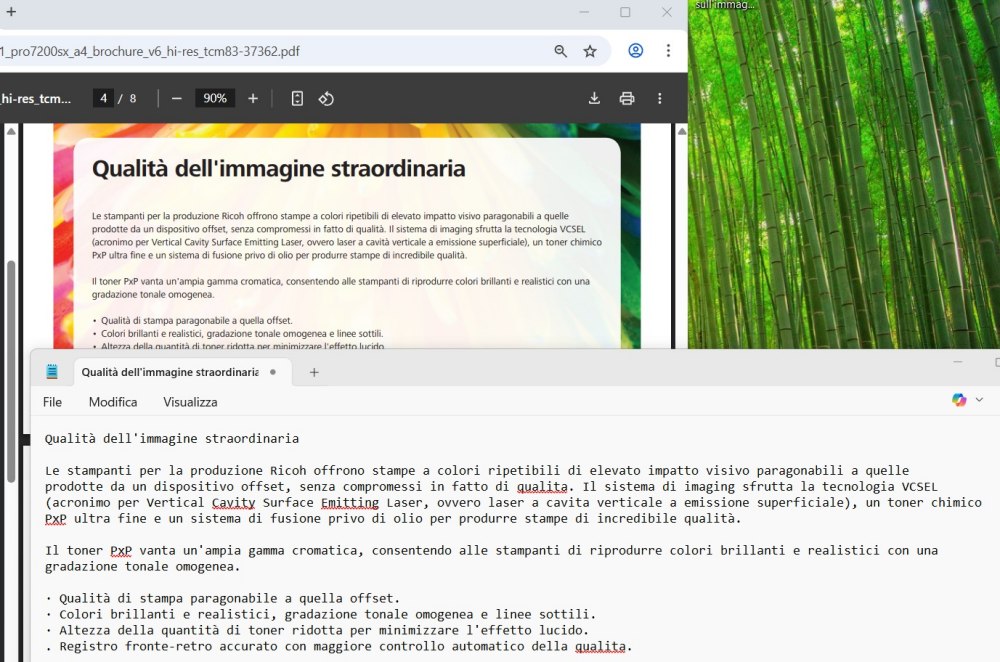Open PDF viewer more actions menu
1000x662 pixels.
[659, 98]
